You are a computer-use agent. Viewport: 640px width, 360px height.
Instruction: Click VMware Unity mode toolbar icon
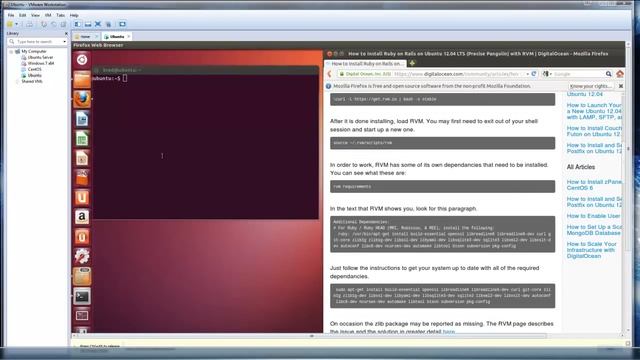108,24
